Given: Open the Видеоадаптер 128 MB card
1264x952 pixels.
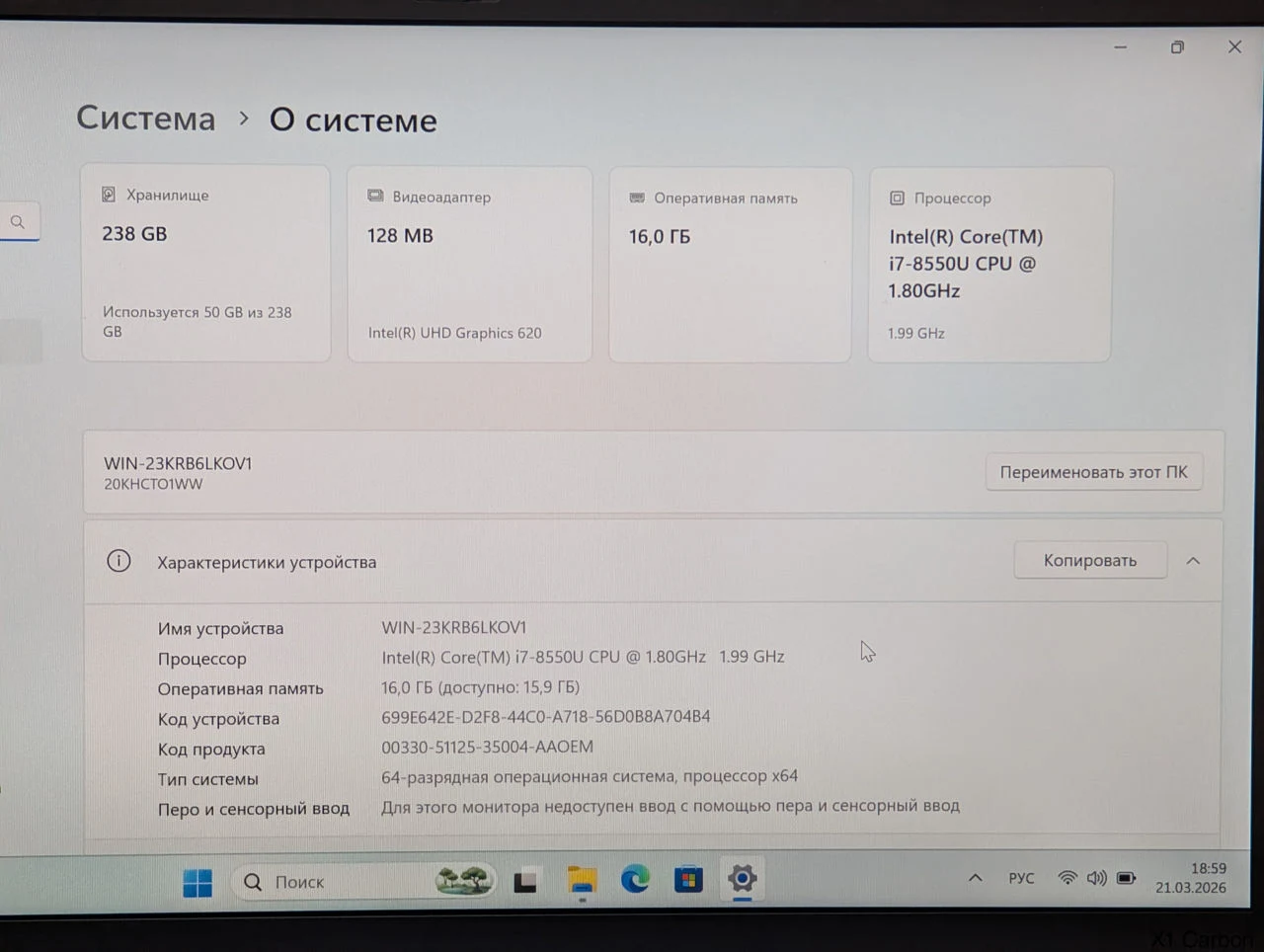Looking at the screenshot, I should [469, 264].
